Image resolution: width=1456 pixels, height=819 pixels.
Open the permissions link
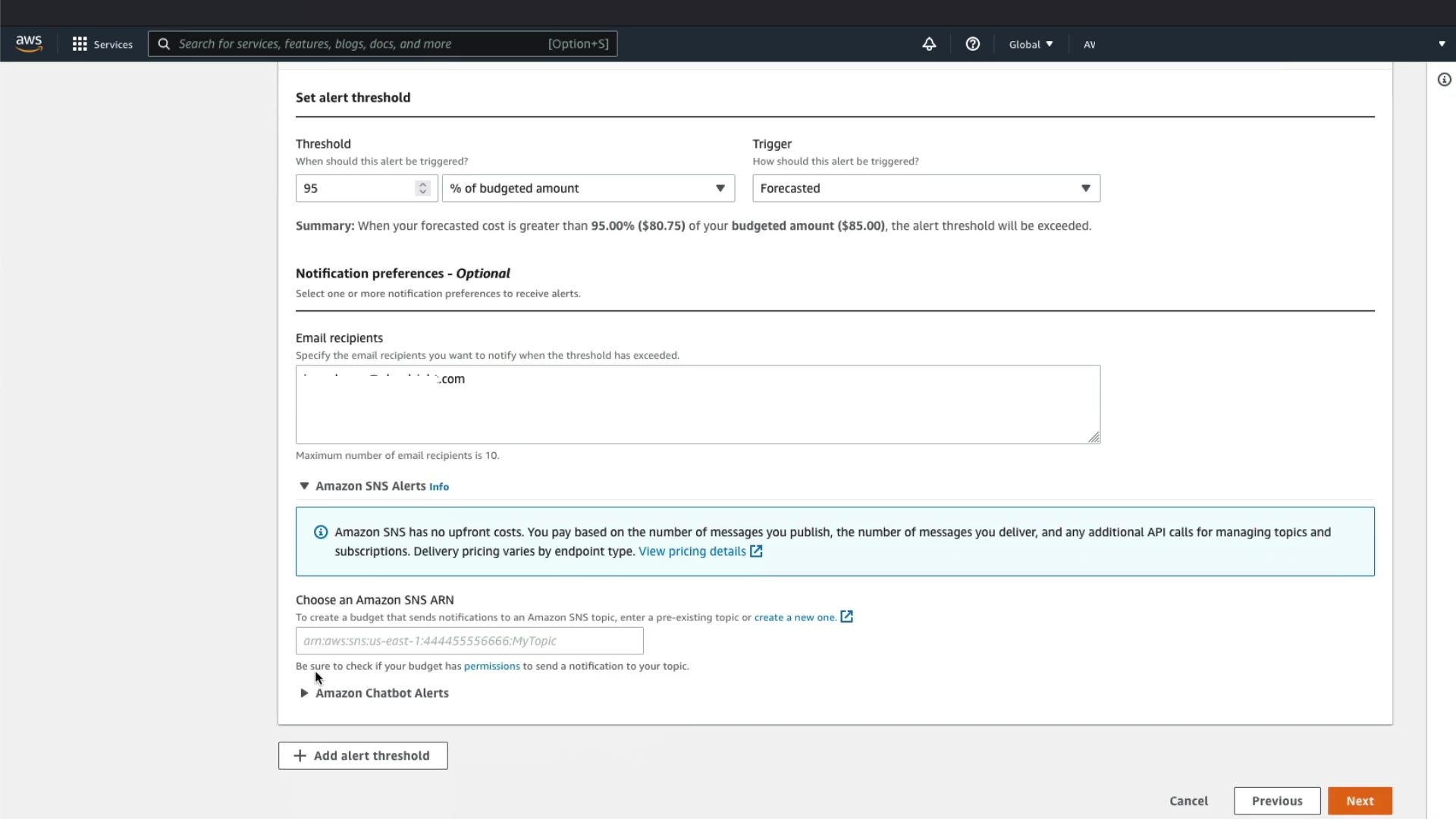[491, 666]
